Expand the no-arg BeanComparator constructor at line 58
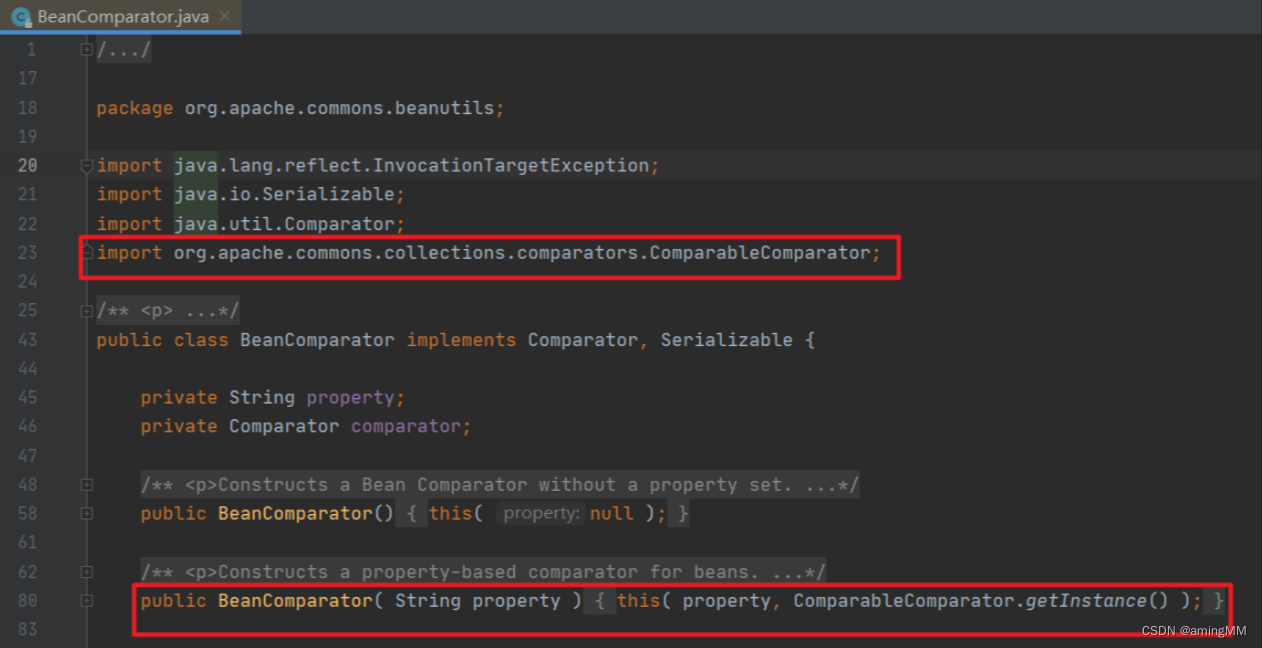The height and width of the screenshot is (648, 1262). coord(87,514)
